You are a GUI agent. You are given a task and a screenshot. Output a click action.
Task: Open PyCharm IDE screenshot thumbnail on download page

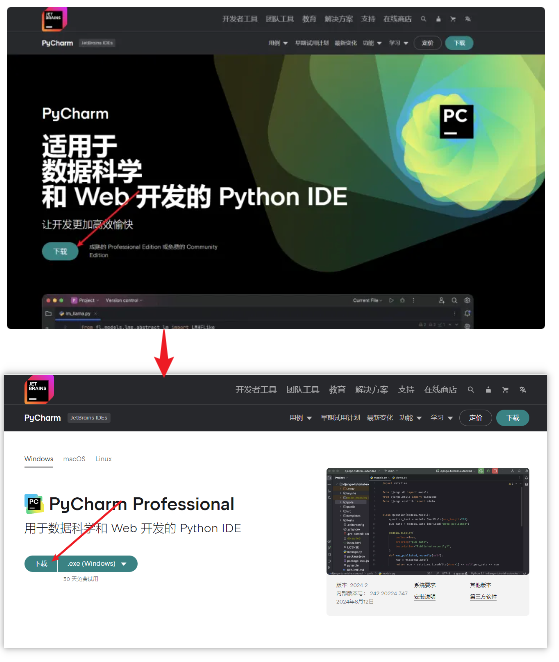428,521
